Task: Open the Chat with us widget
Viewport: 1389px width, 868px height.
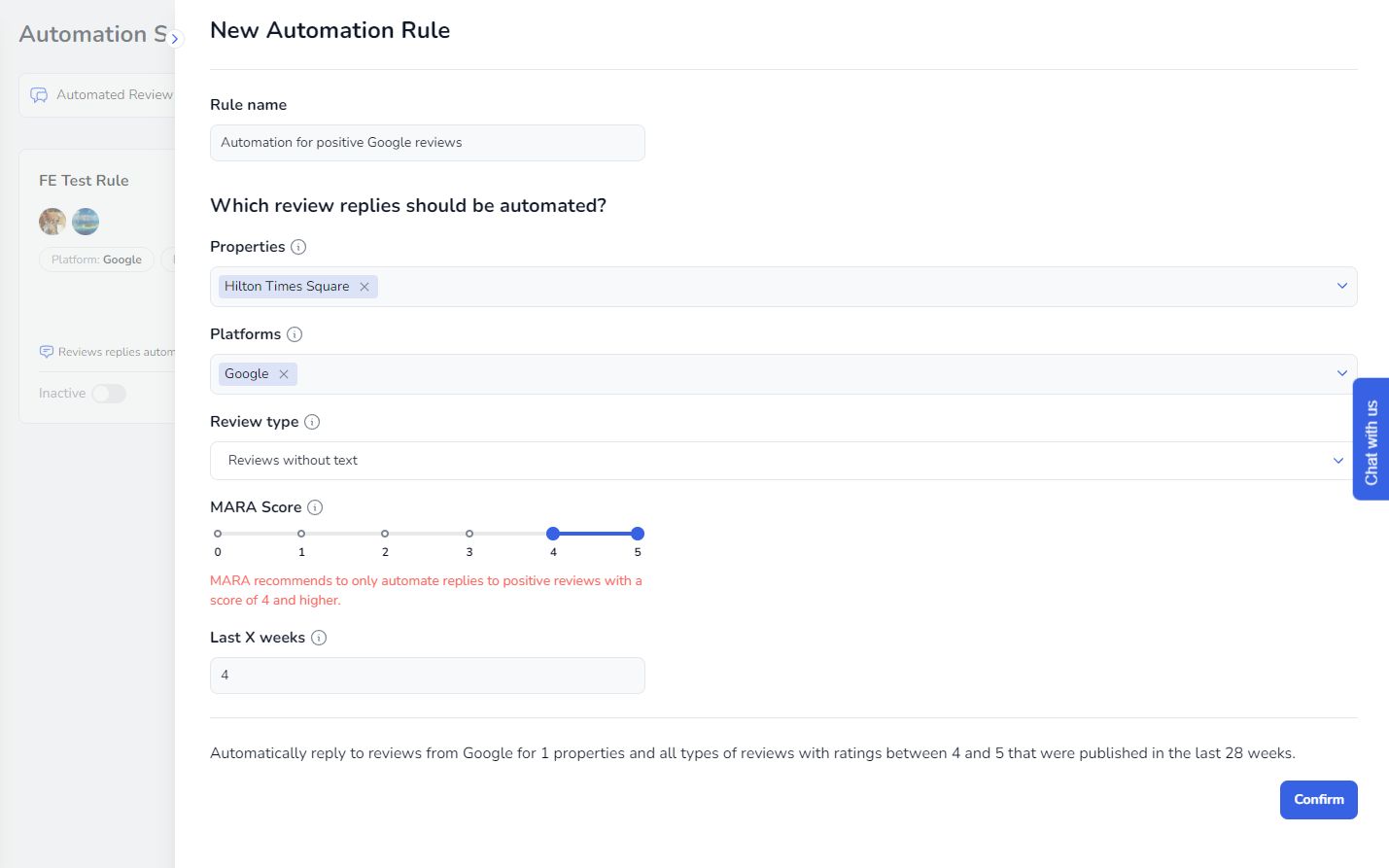Action: coord(1371,439)
